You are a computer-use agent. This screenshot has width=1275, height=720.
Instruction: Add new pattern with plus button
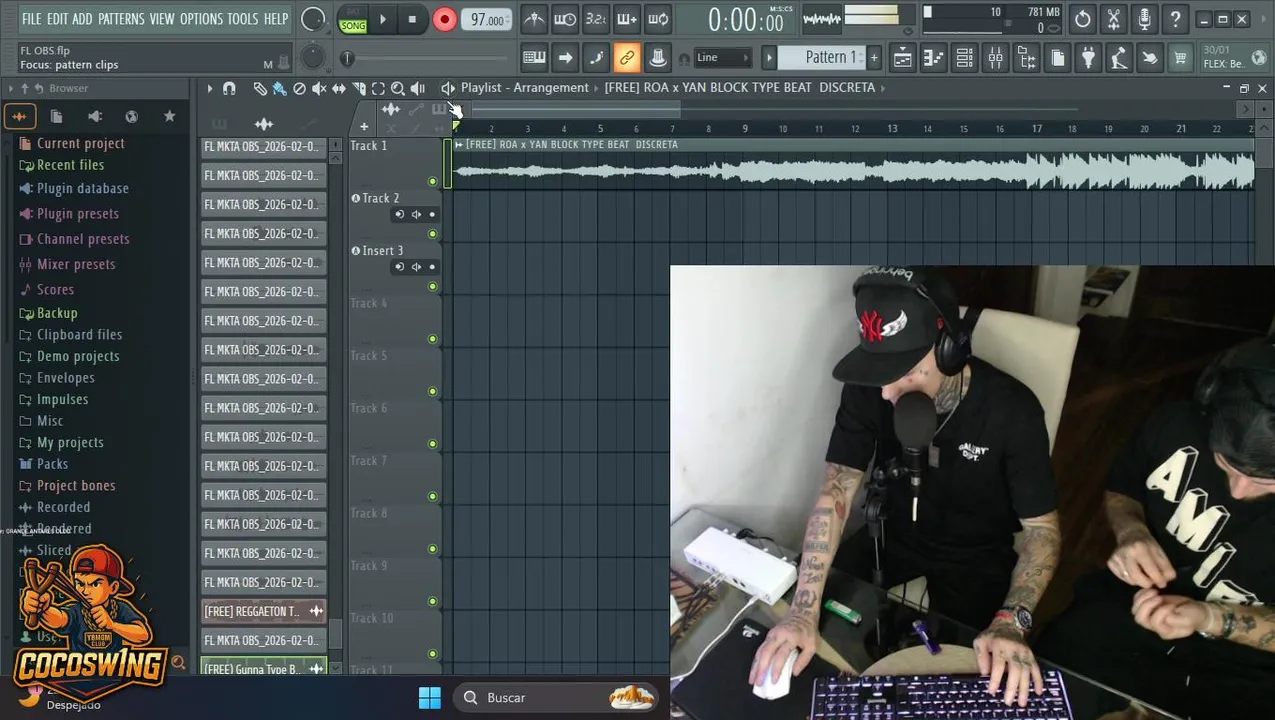point(874,58)
